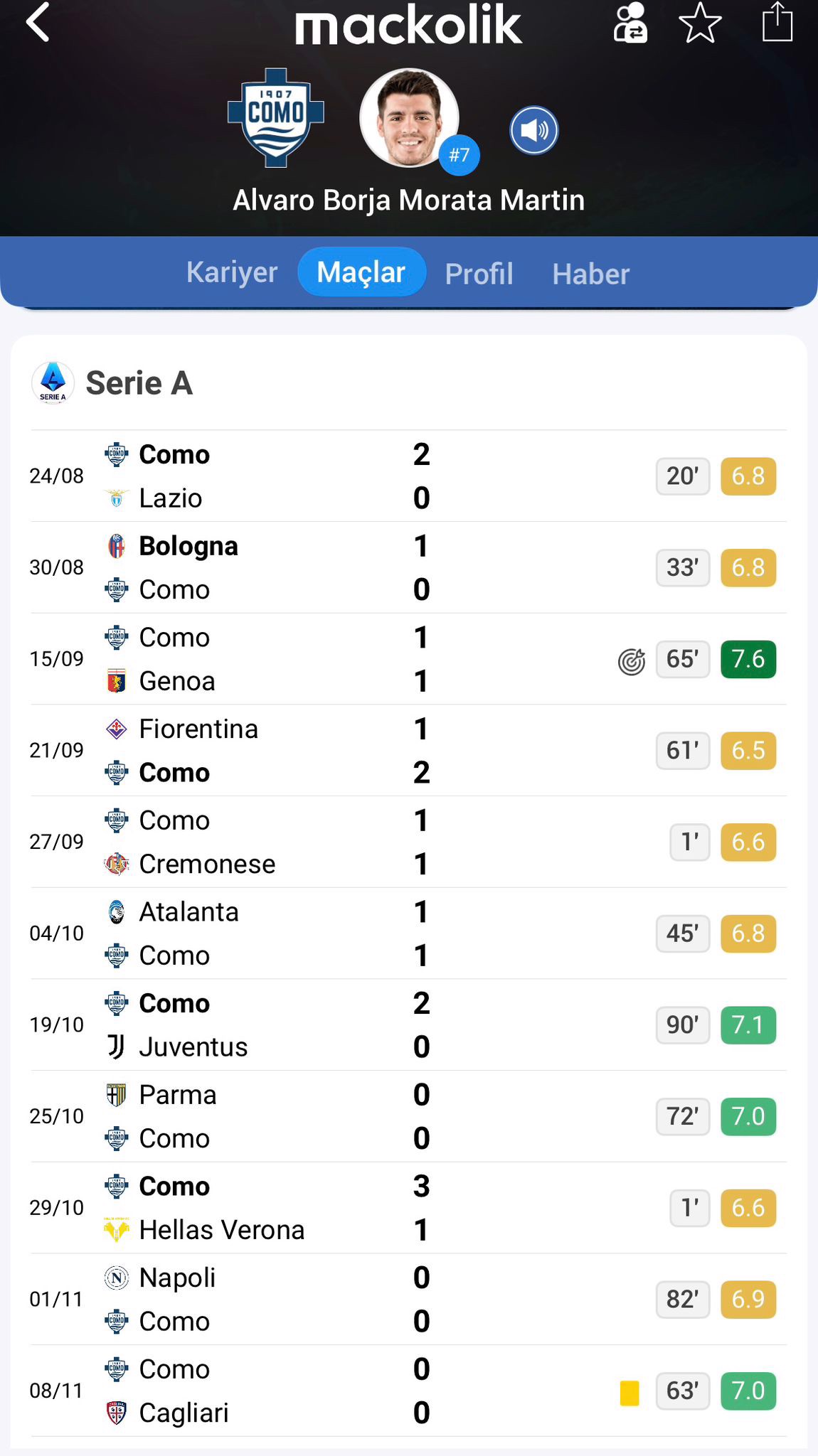The image size is (818, 1456).
Task: Tap the goal target icon on Genoa match
Action: tap(631, 660)
